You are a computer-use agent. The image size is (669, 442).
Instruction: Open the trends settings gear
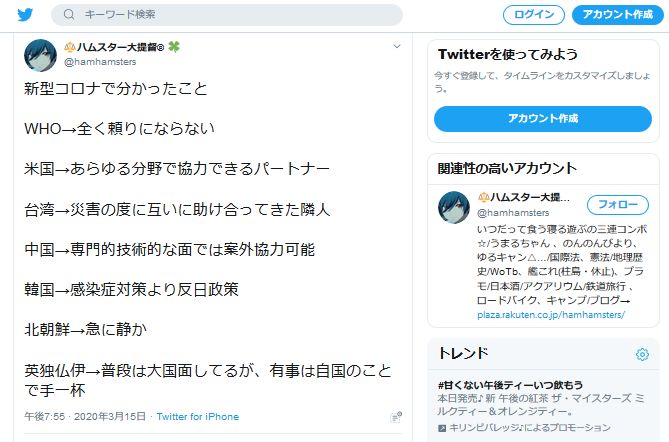pyautogui.click(x=642, y=354)
